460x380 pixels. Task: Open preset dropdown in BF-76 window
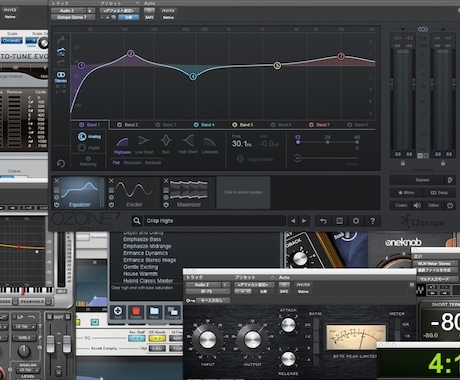254,285
